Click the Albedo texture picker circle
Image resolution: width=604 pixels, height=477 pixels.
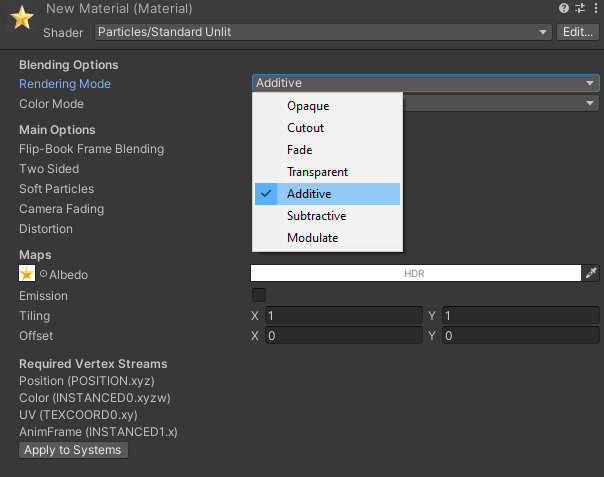coord(43,274)
